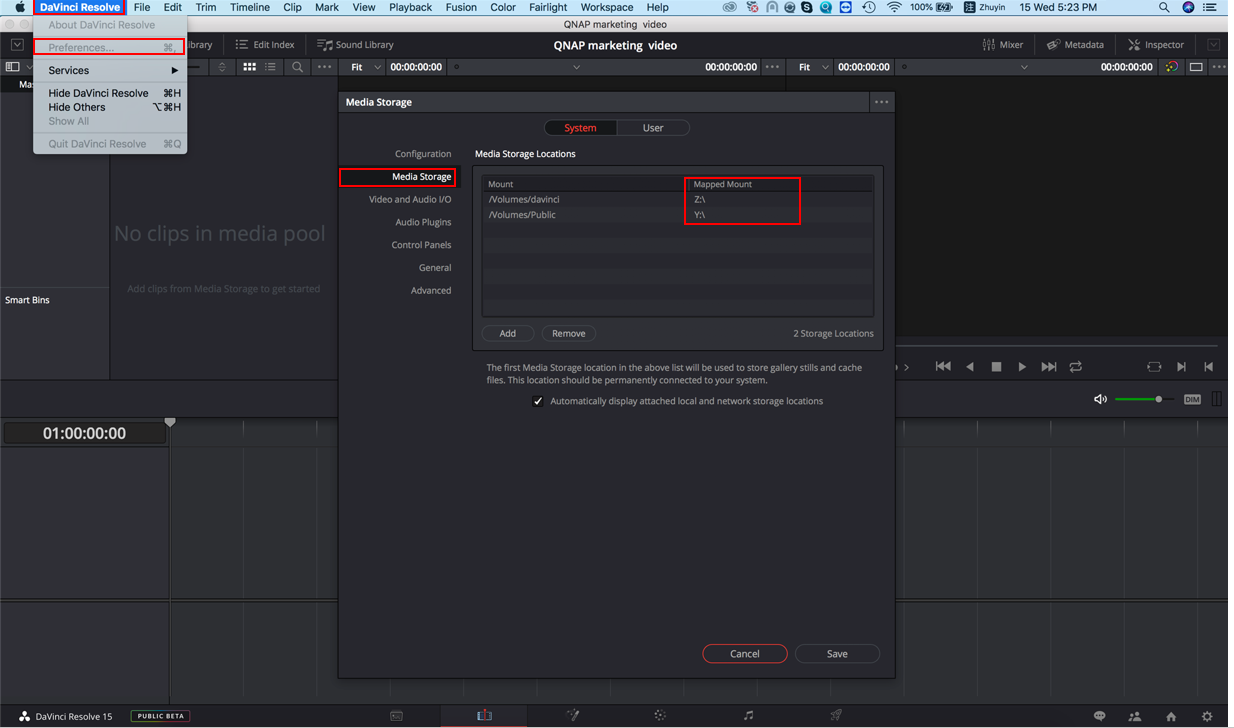Play in reverse in viewer
Screen dimensions: 1234x728
point(970,367)
